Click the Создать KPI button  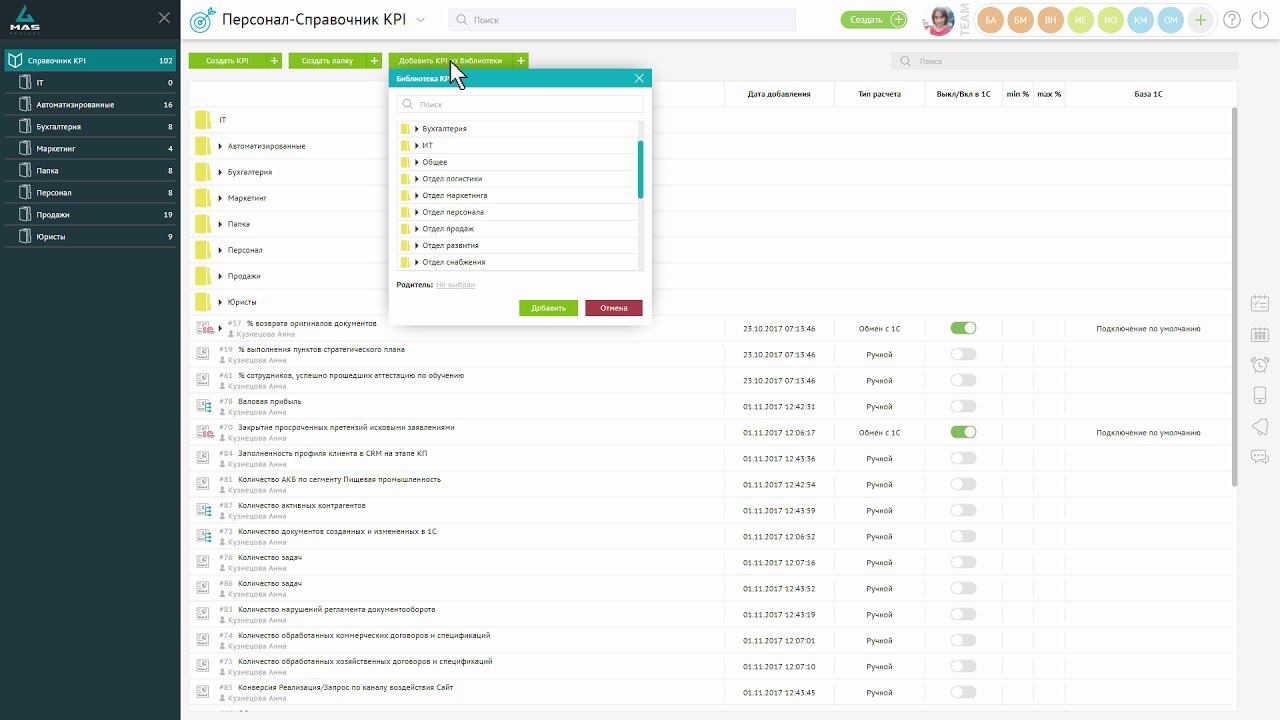(228, 61)
